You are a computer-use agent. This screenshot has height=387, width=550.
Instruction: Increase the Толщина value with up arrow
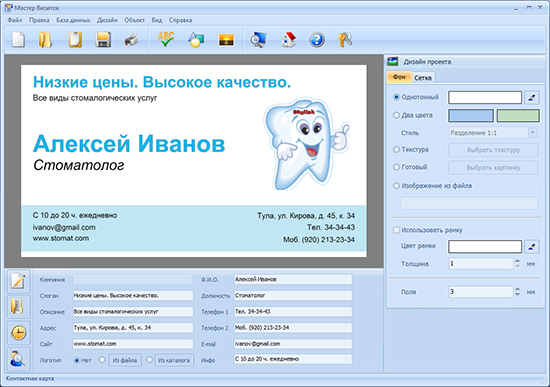518,261
